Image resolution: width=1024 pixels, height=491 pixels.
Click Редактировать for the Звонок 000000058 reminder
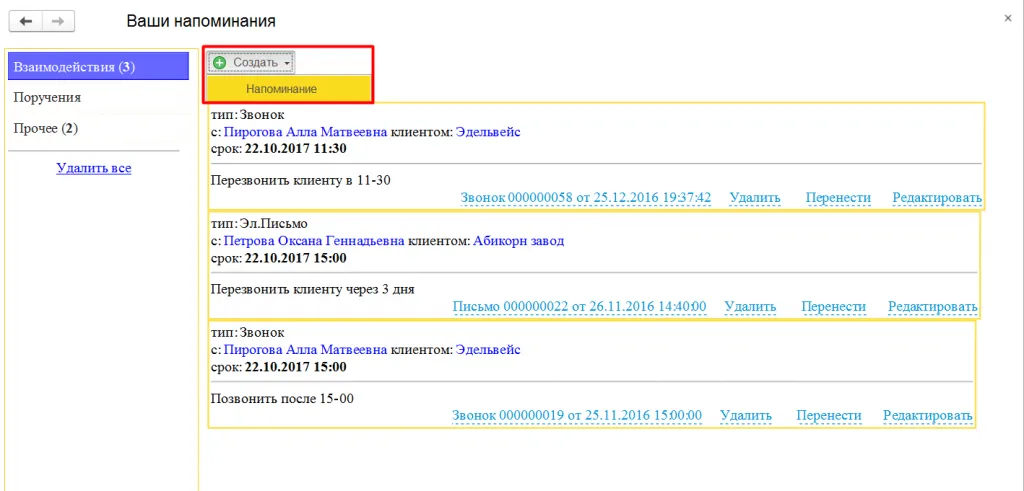pyautogui.click(x=936, y=197)
